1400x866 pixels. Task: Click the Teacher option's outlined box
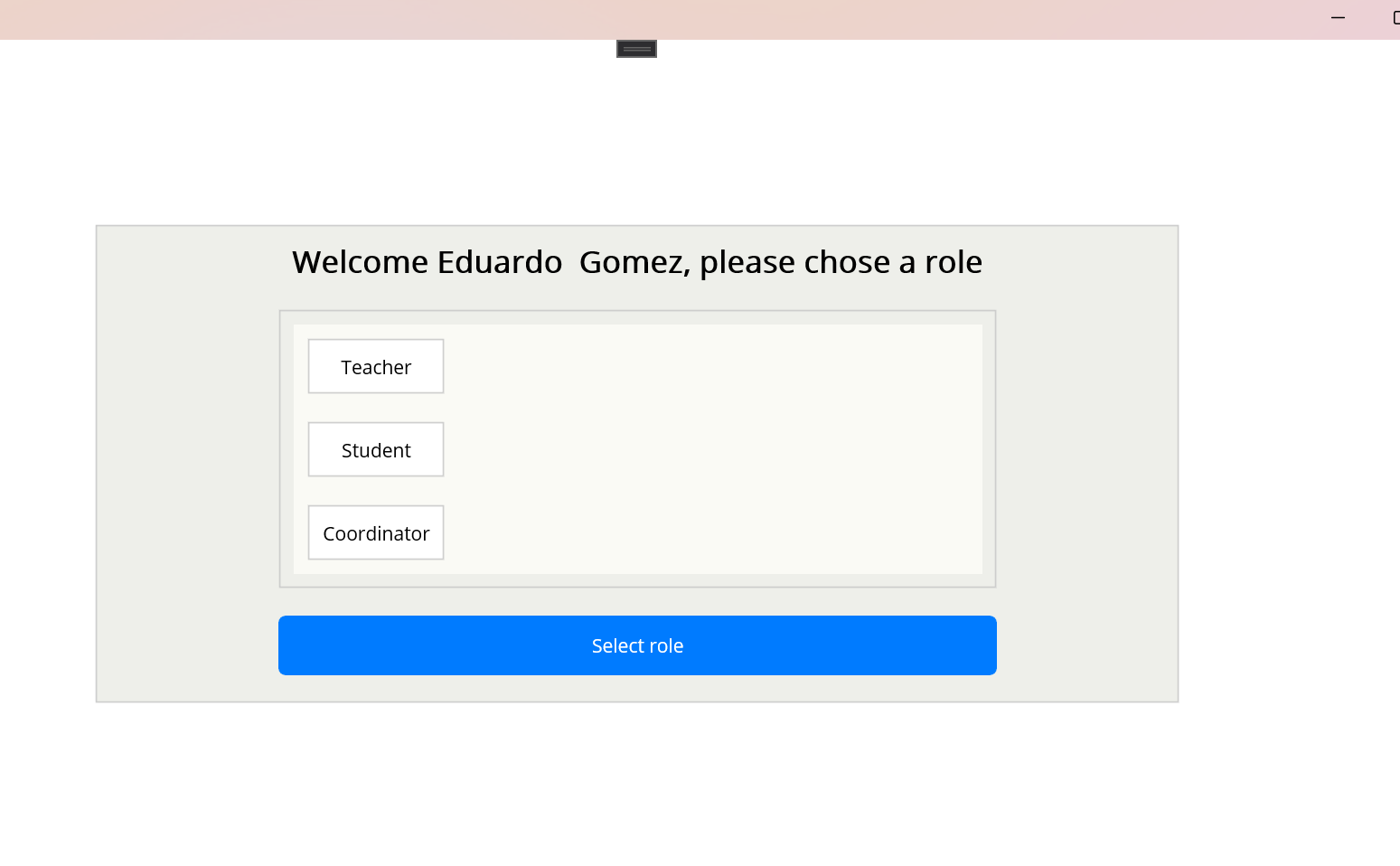(x=375, y=366)
